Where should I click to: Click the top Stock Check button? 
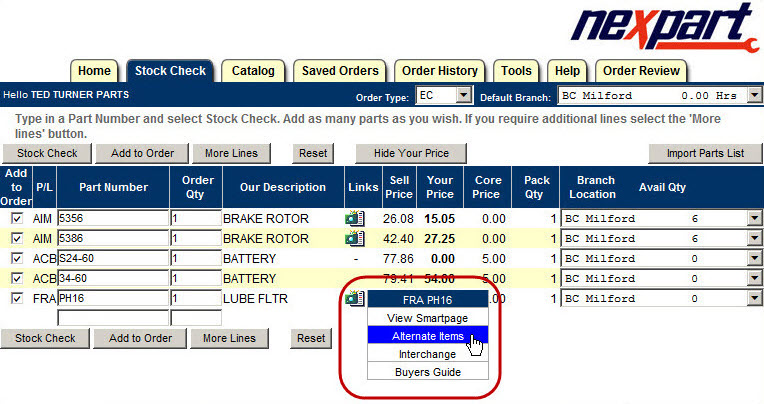47,154
